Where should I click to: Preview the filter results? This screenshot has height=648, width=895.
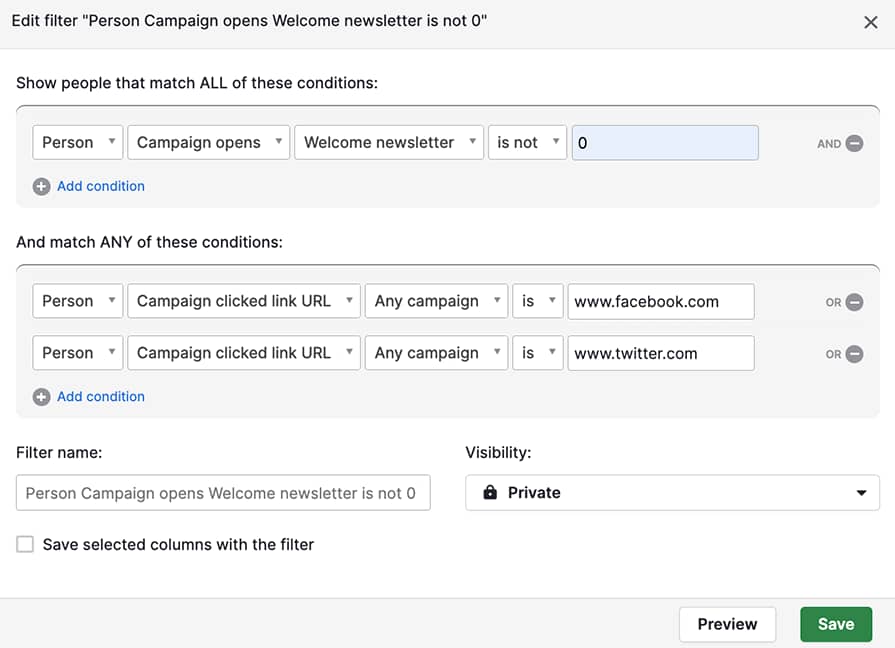tap(727, 624)
